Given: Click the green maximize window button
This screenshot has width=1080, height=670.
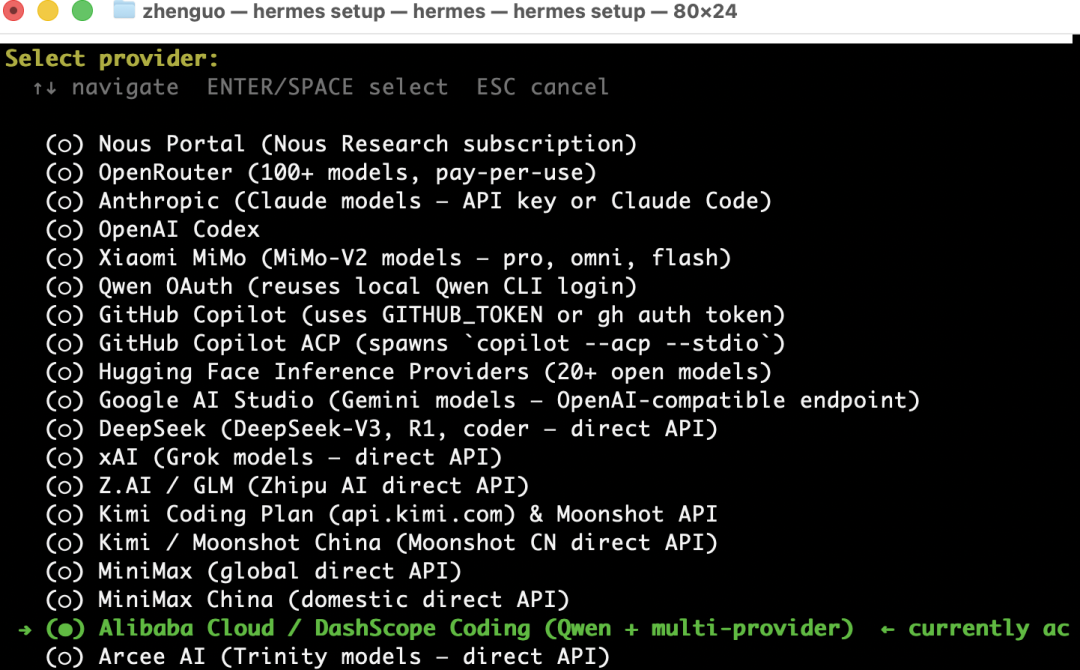Looking at the screenshot, I should click(x=82, y=11).
